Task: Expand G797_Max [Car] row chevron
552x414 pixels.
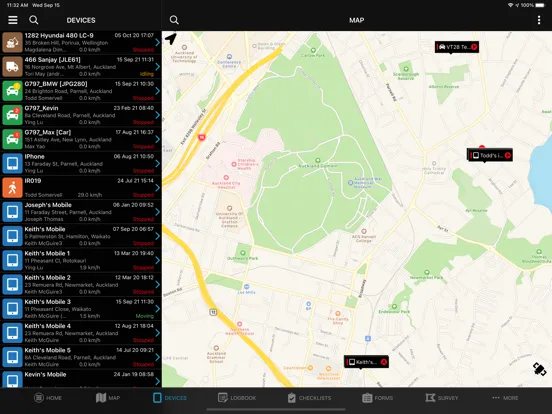Action: point(157,140)
